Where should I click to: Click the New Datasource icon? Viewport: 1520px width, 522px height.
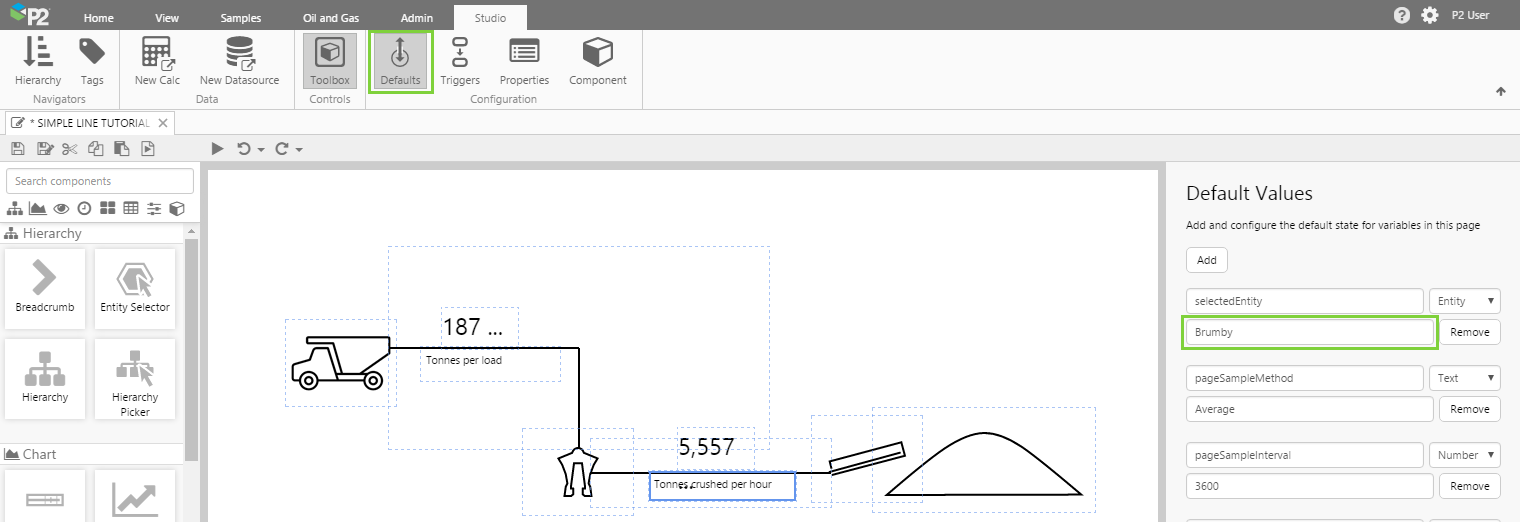tap(239, 61)
